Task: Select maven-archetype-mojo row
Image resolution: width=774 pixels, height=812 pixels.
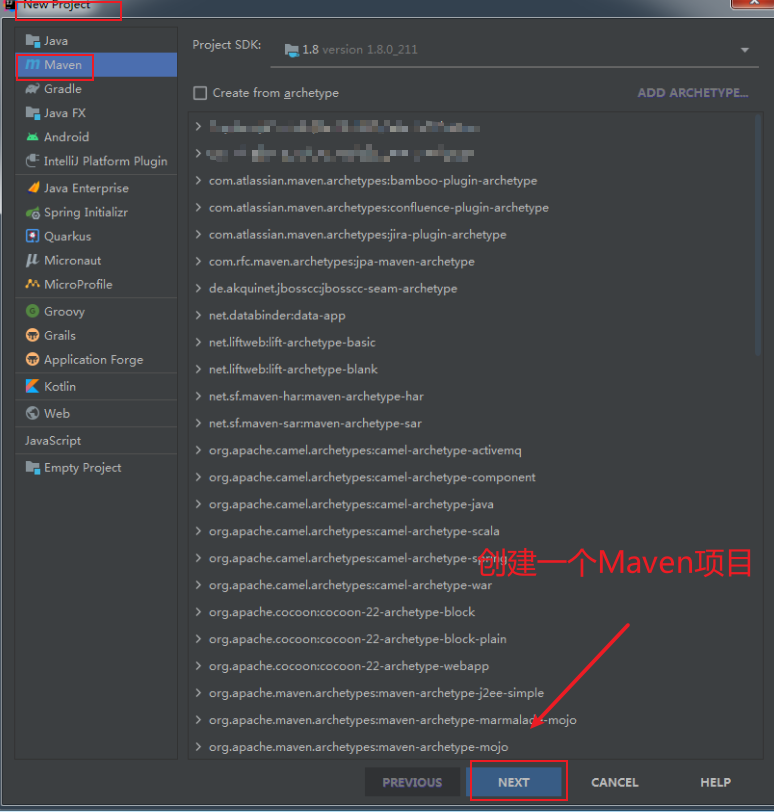Action: [x=474, y=746]
